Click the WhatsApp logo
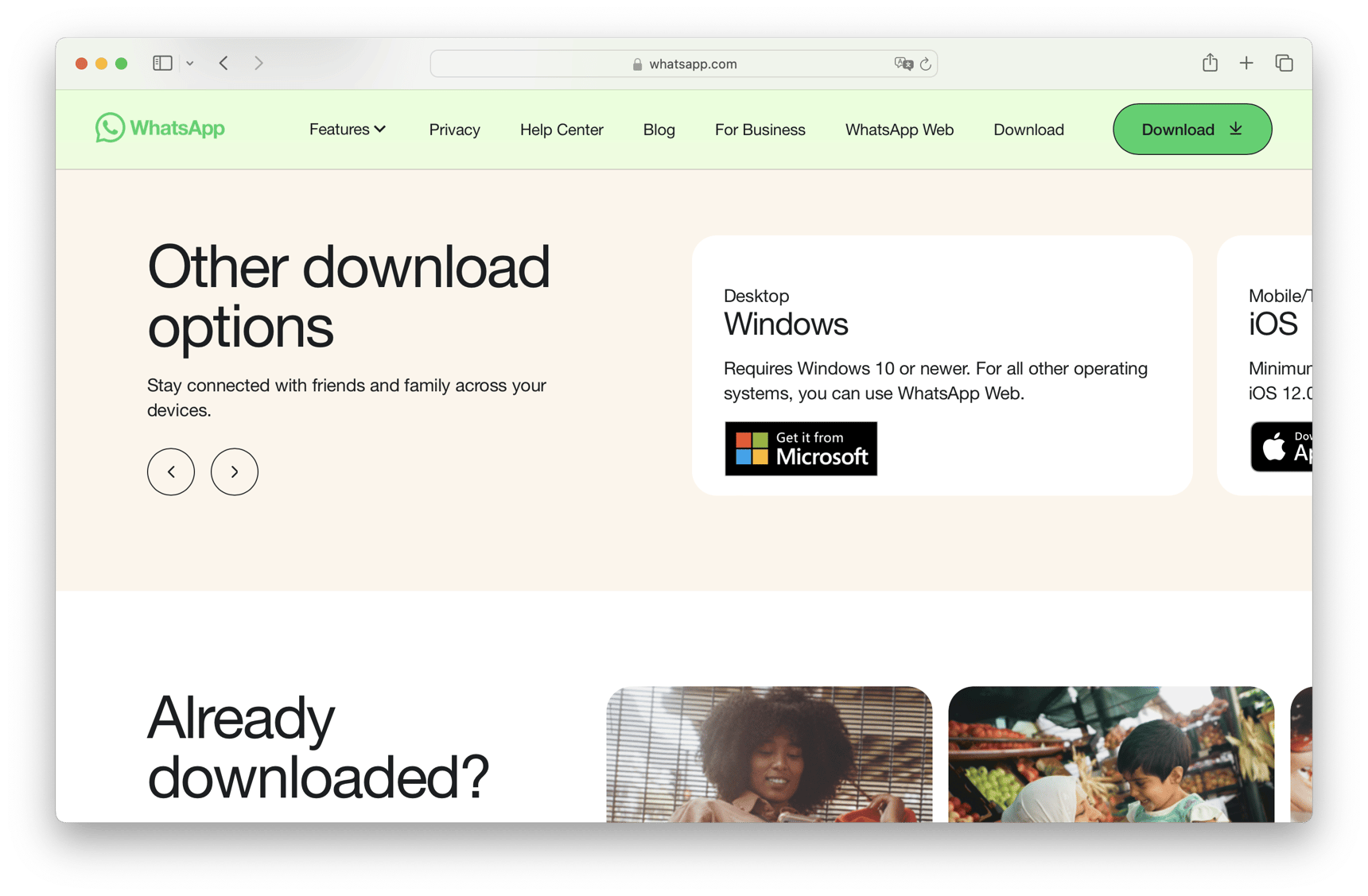Screen dimensions: 1368x896 point(159,128)
